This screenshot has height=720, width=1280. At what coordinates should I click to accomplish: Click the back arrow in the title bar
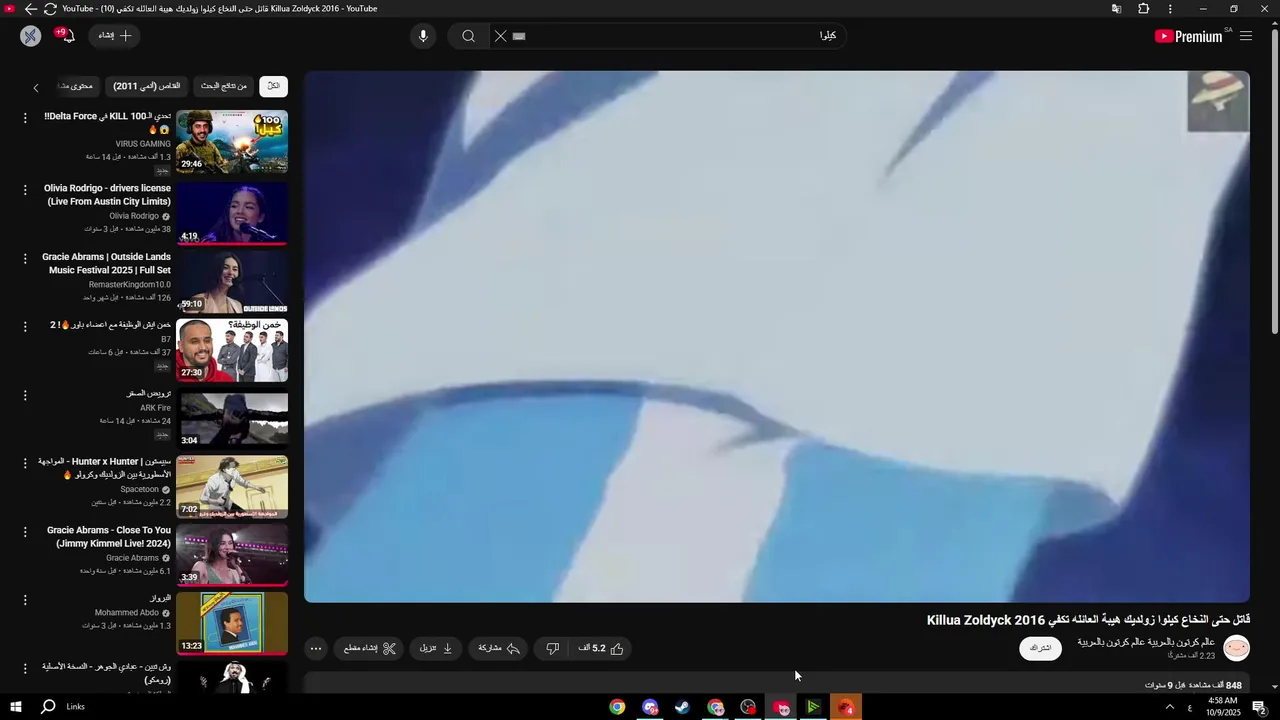(31, 9)
